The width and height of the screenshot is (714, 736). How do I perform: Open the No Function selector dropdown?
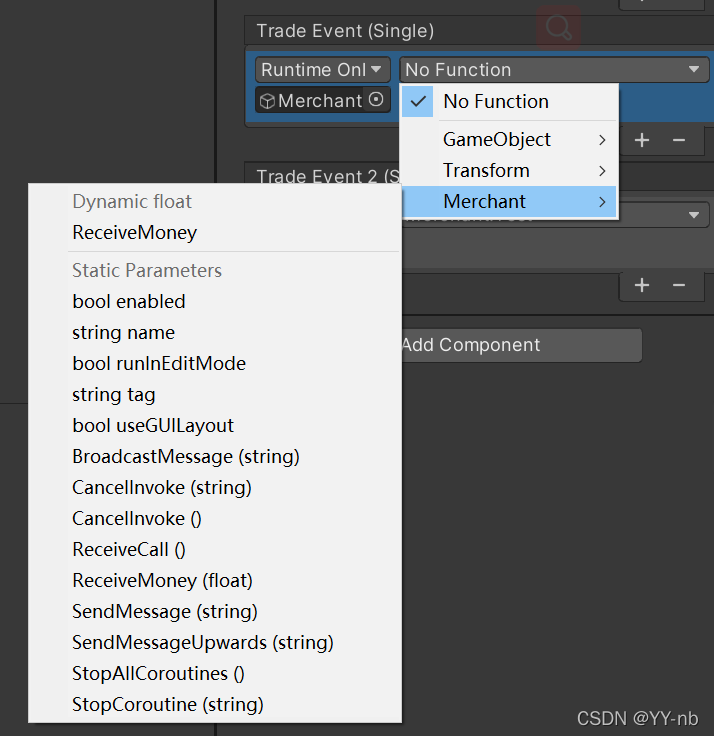coord(554,70)
